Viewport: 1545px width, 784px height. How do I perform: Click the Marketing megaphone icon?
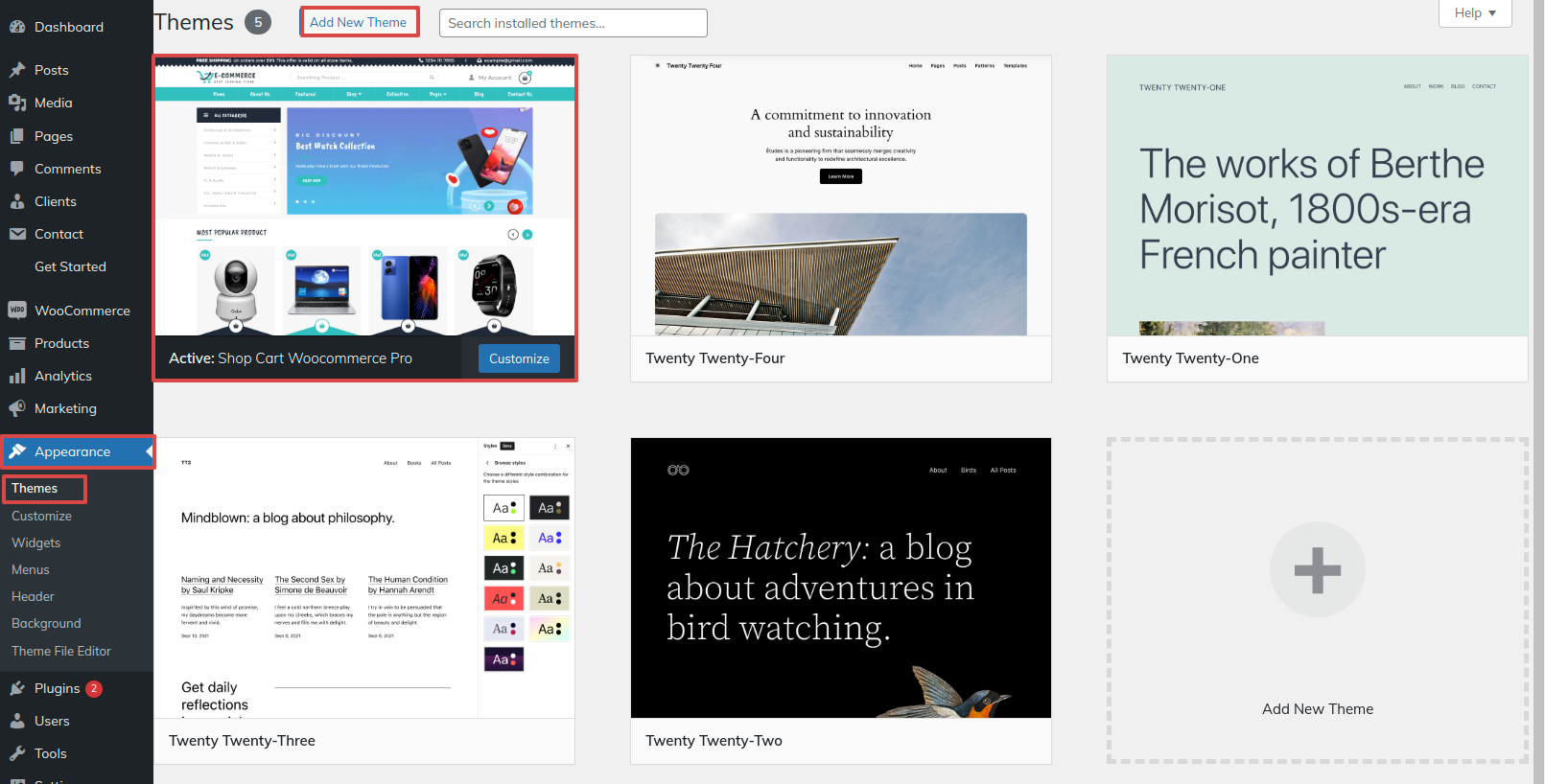(x=17, y=408)
